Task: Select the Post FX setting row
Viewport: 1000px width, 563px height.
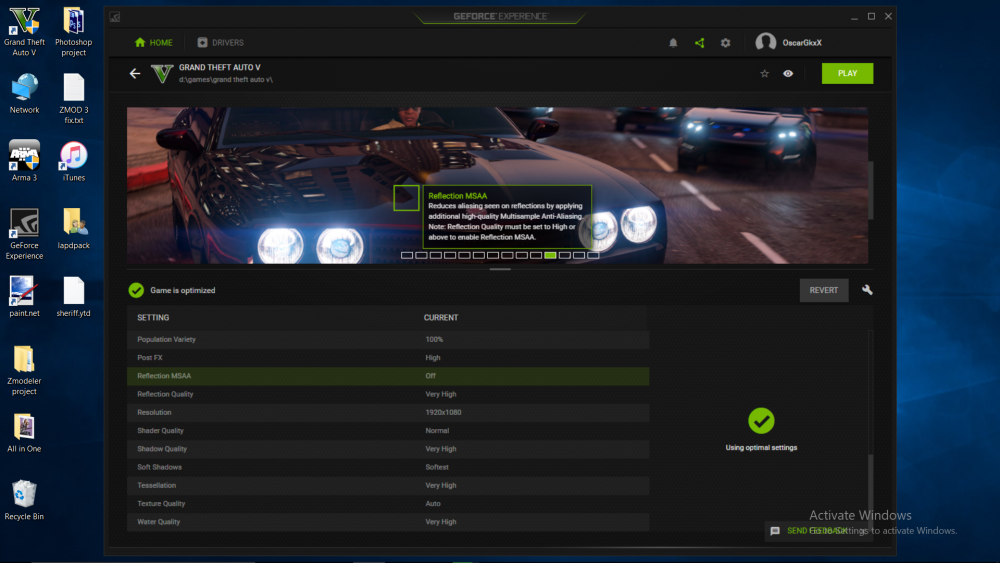Action: (388, 358)
